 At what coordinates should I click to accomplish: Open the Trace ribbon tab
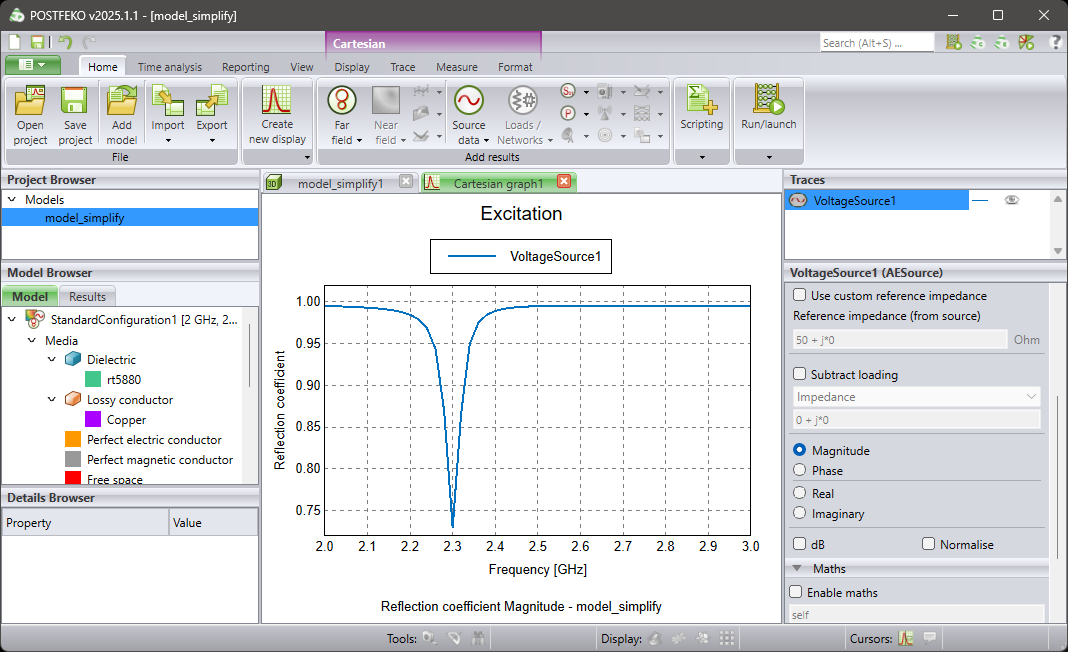coord(403,67)
